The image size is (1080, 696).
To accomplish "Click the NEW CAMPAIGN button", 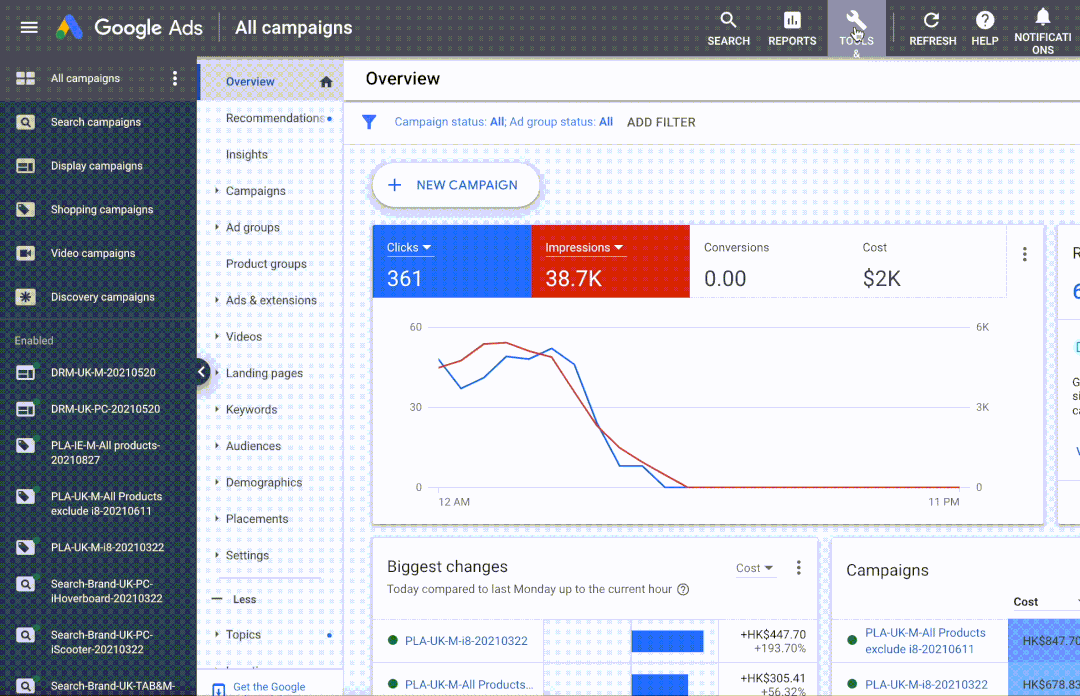I will (x=456, y=185).
